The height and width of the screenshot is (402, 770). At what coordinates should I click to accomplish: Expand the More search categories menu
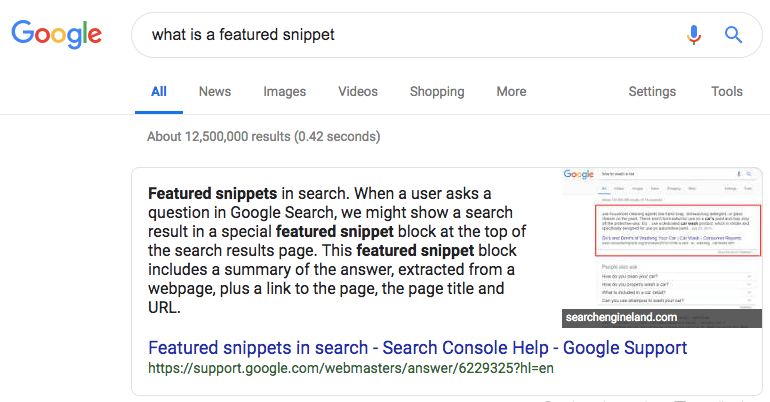[x=511, y=91]
